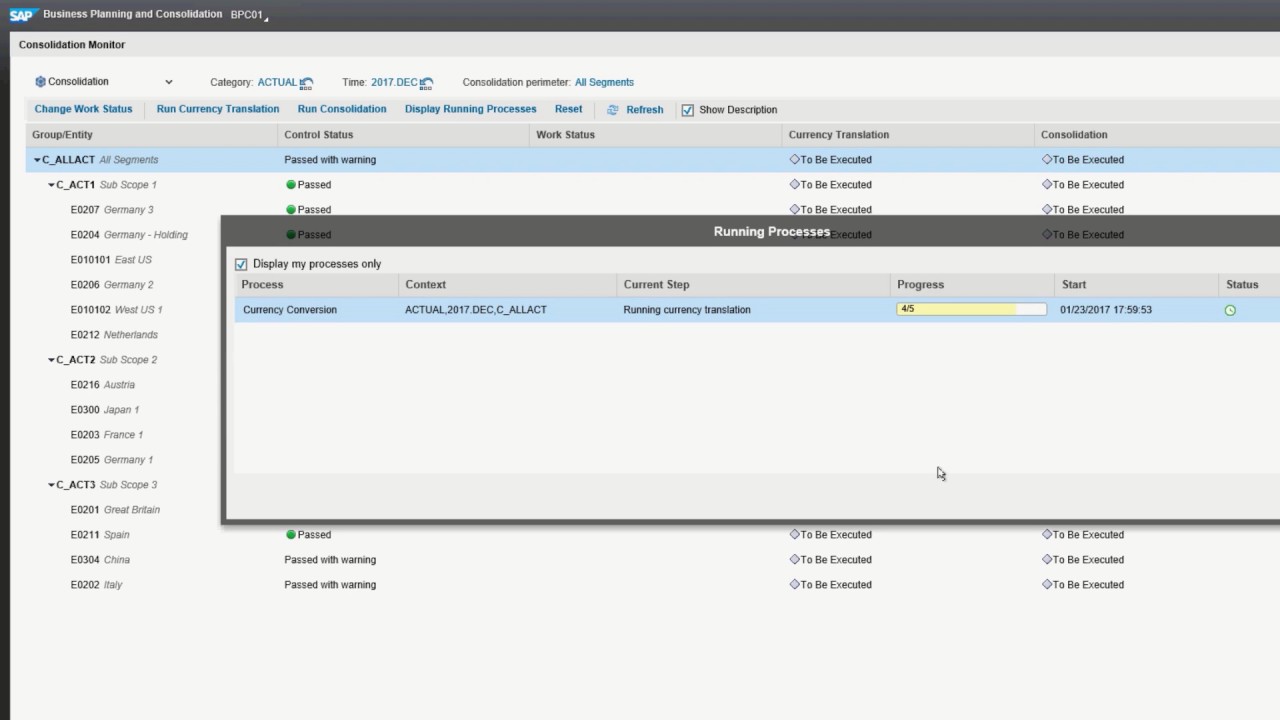Open the All Segments perimeter link

coord(604,82)
